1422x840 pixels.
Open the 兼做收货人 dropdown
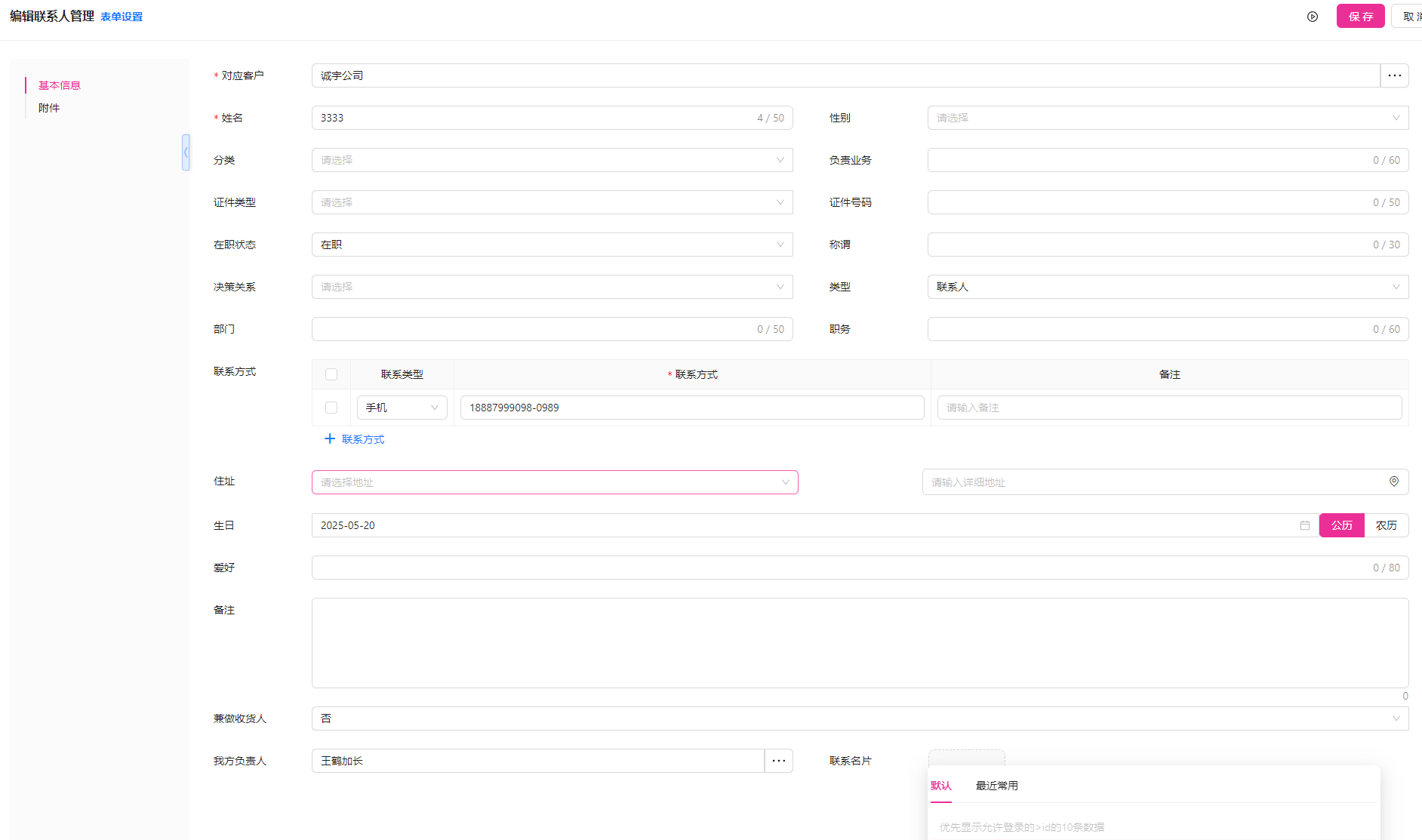[860, 718]
